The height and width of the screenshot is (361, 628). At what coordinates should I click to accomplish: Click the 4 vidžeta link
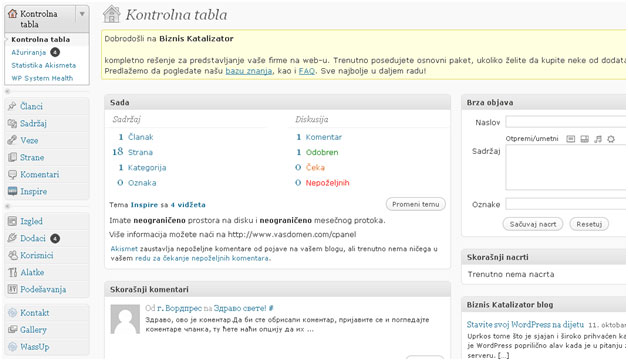(x=188, y=205)
